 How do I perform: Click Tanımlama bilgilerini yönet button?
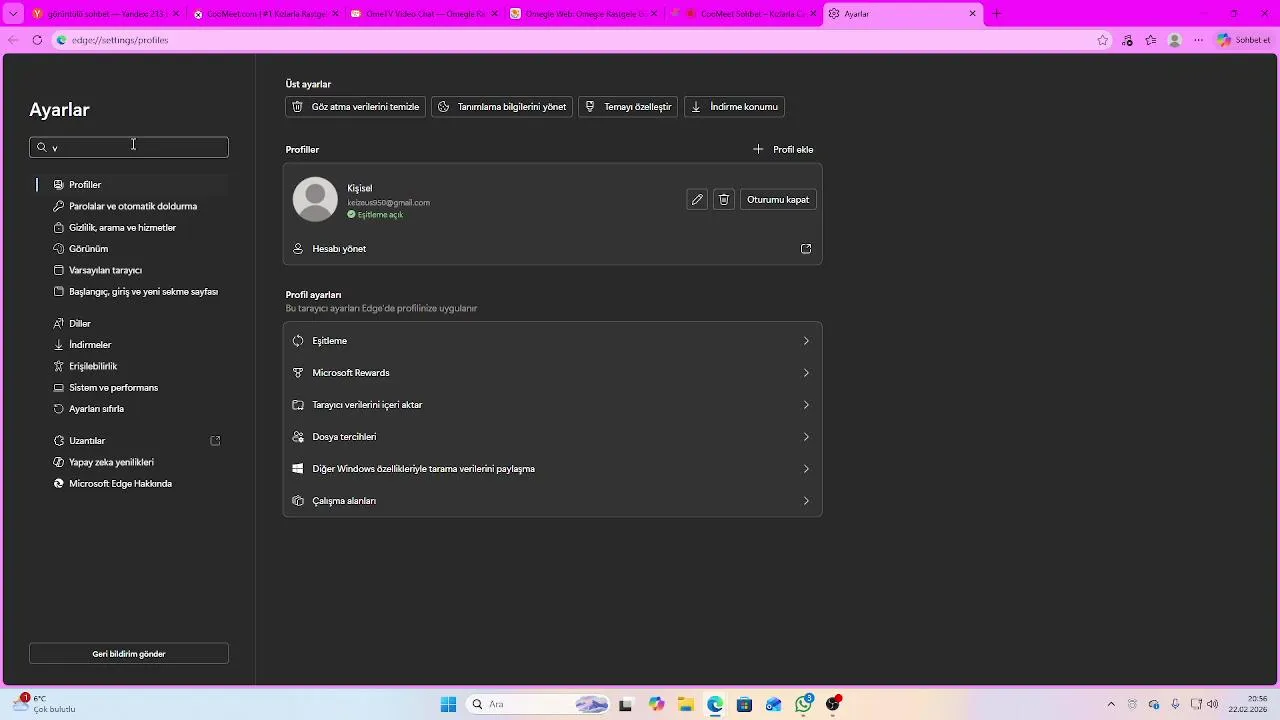[x=502, y=107]
